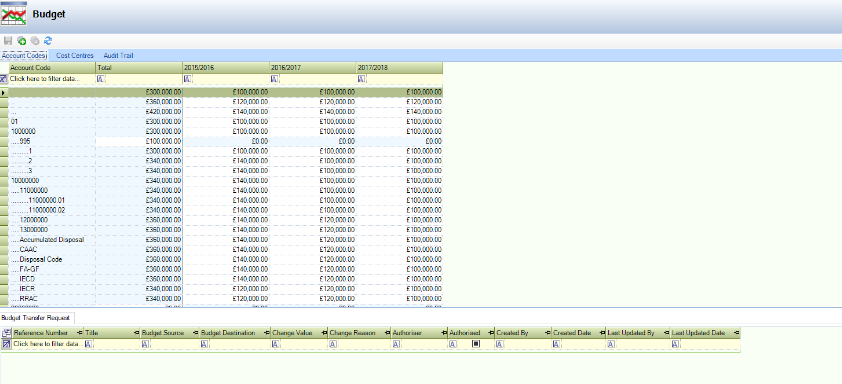Open filter operator under Title column

89,344
